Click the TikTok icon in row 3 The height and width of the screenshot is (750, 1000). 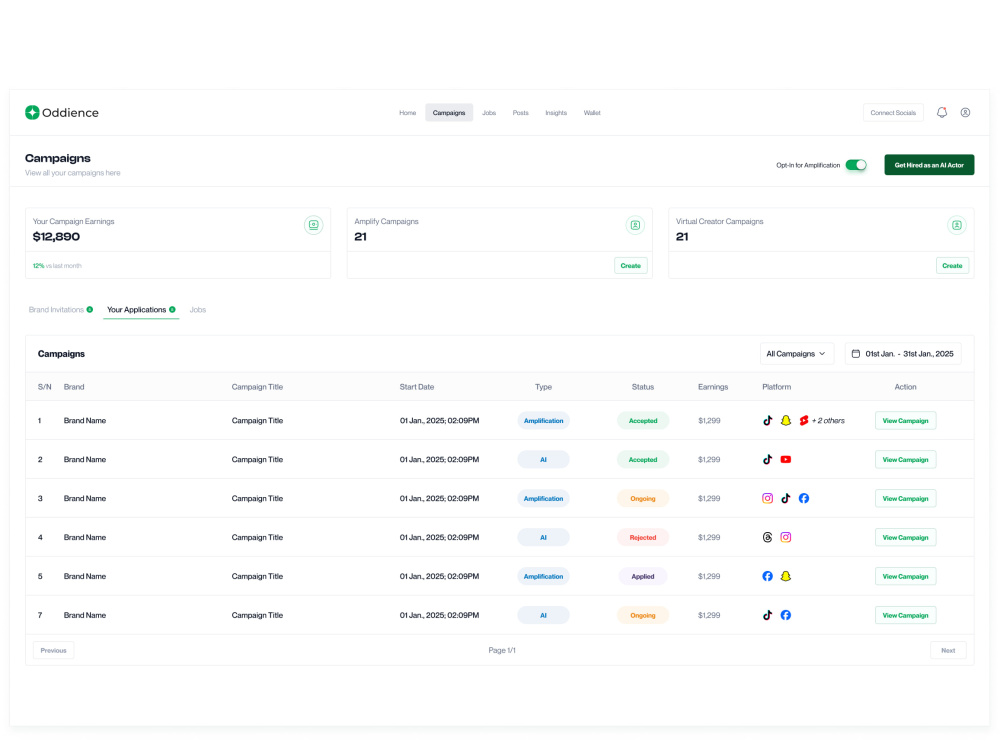click(x=786, y=498)
